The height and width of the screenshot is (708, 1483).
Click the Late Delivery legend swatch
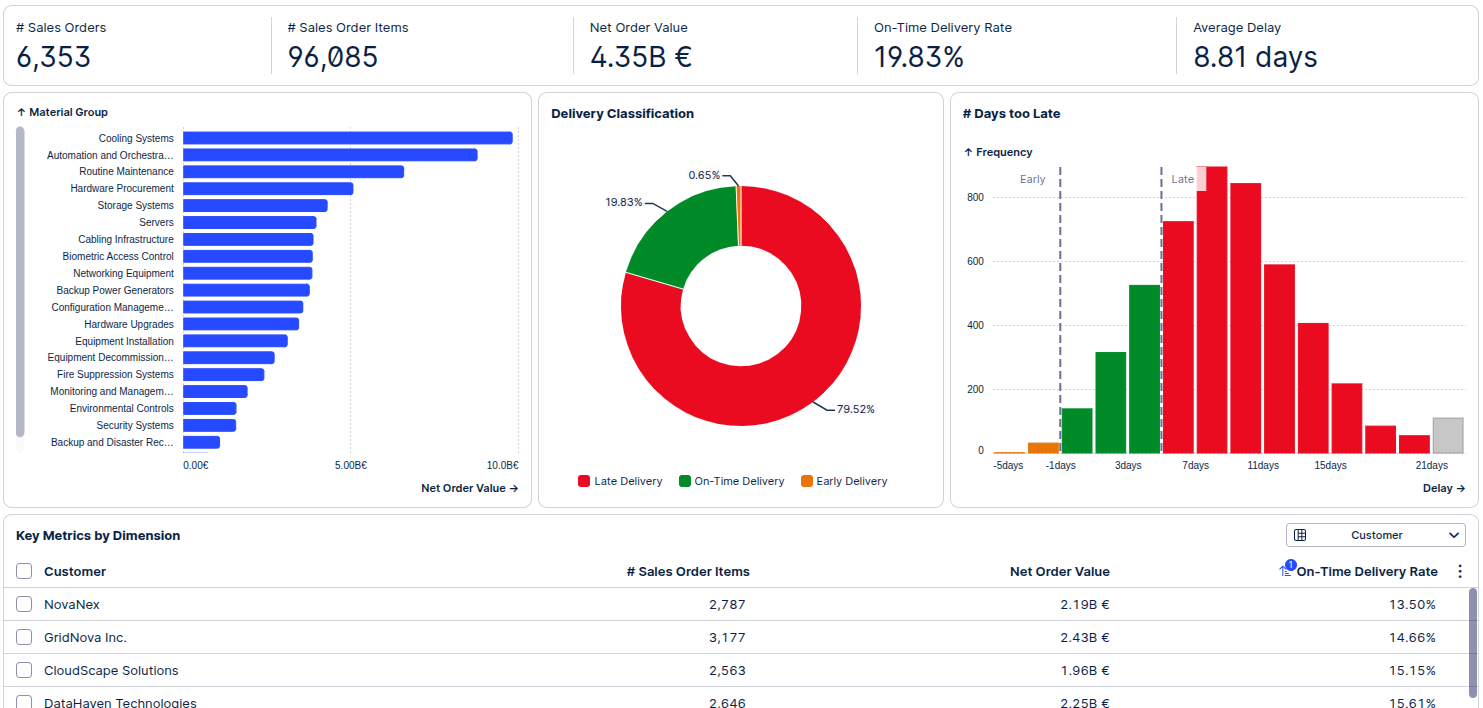click(584, 481)
